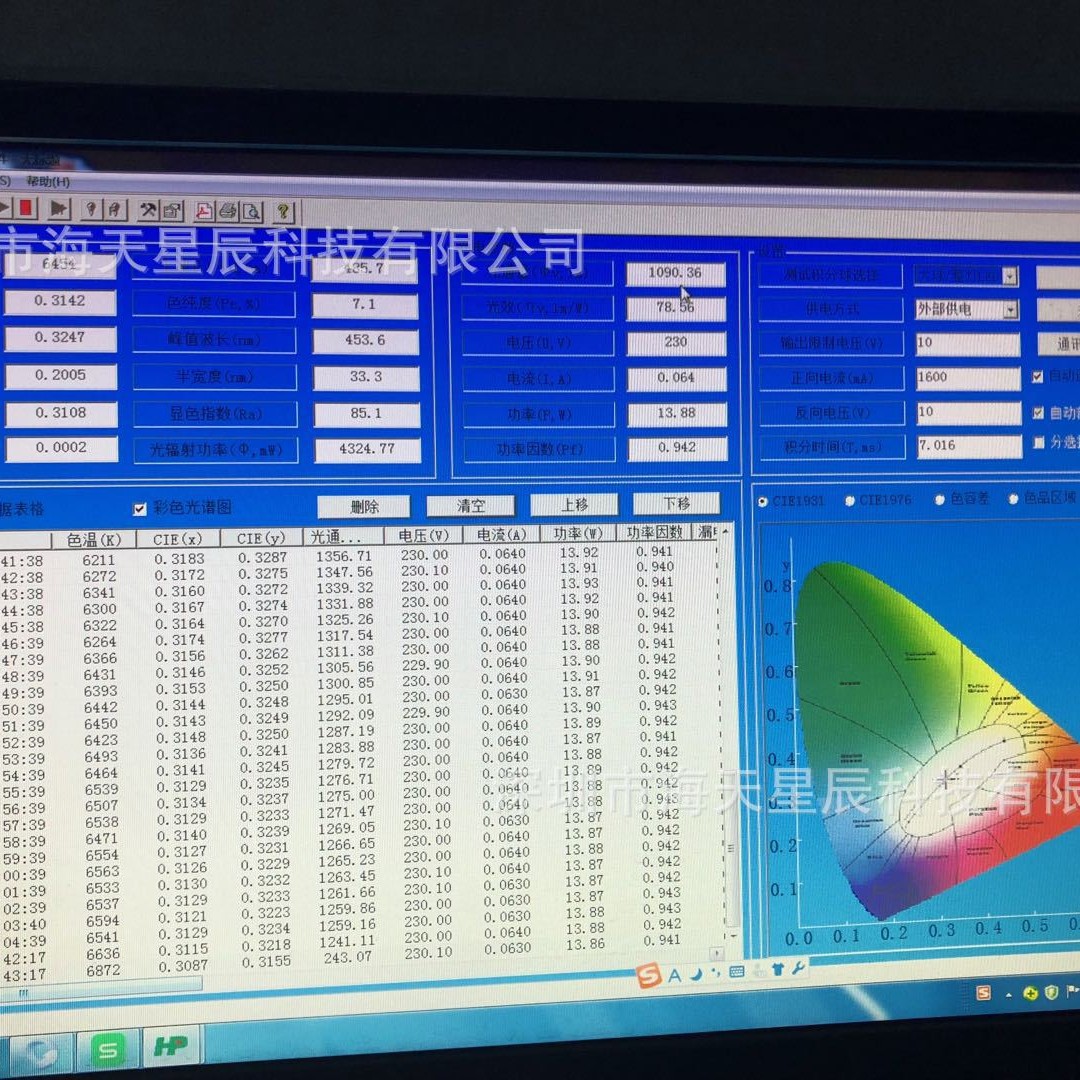The width and height of the screenshot is (1080, 1080).
Task: Click the properties settings box icon
Action: 172,211
